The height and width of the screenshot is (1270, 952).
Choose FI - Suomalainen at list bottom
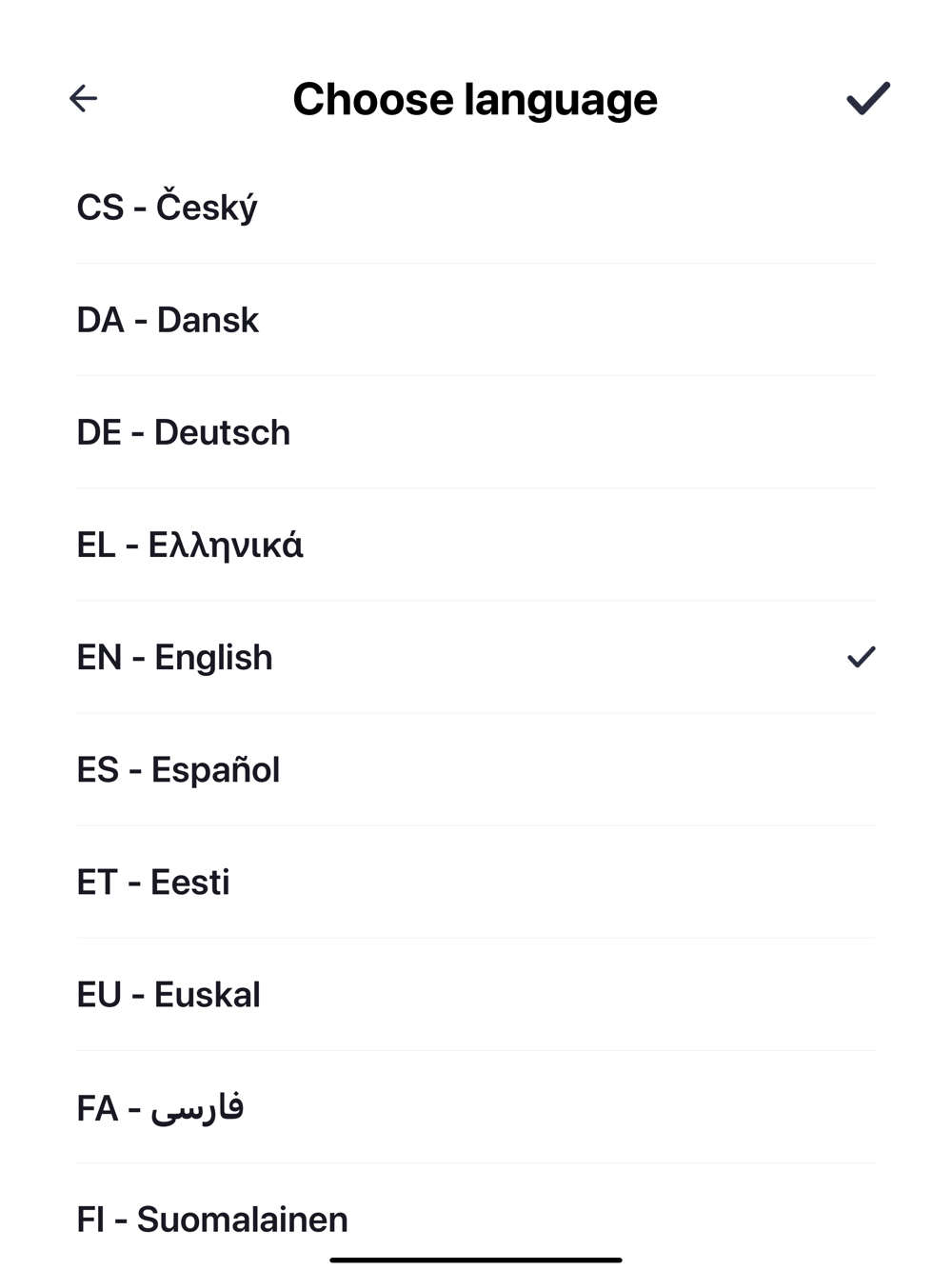(476, 1219)
